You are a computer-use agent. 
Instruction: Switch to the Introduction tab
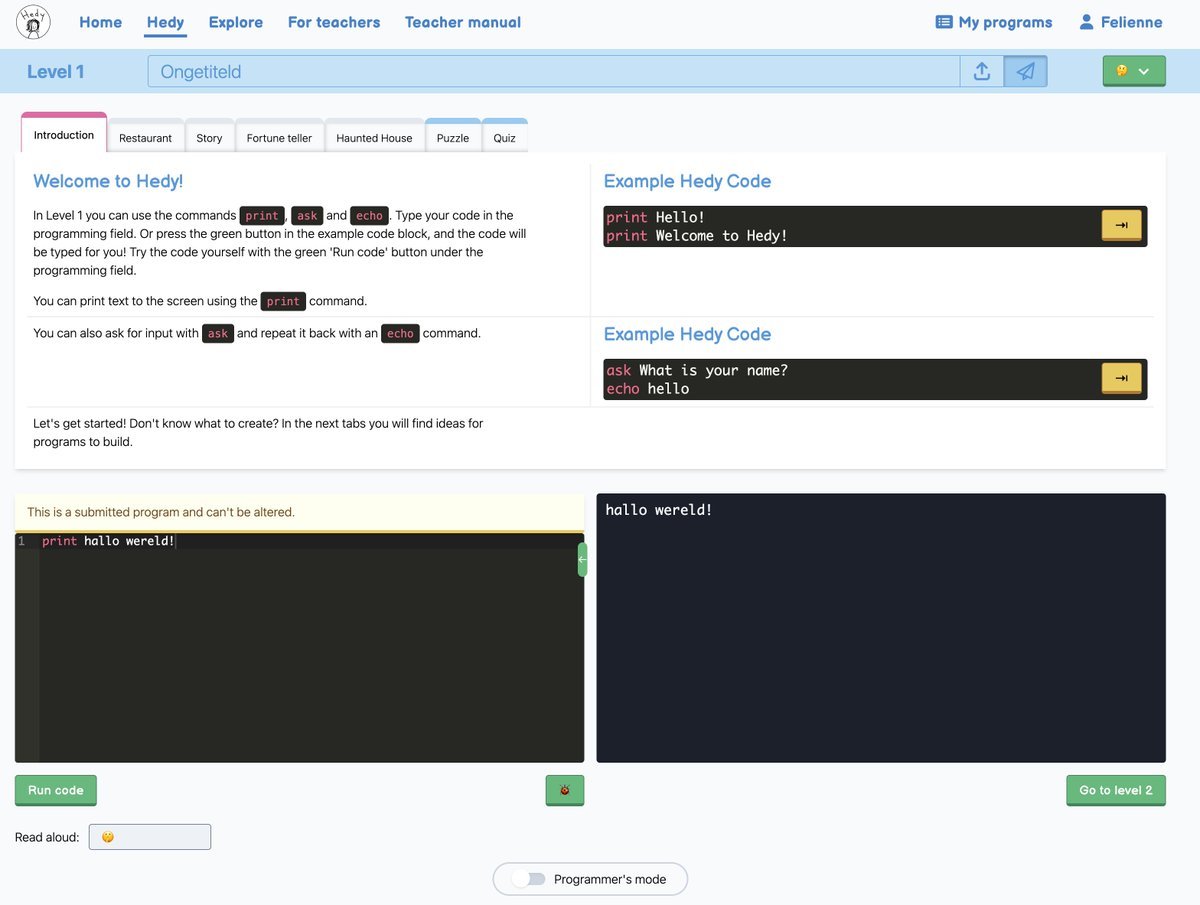coord(64,135)
